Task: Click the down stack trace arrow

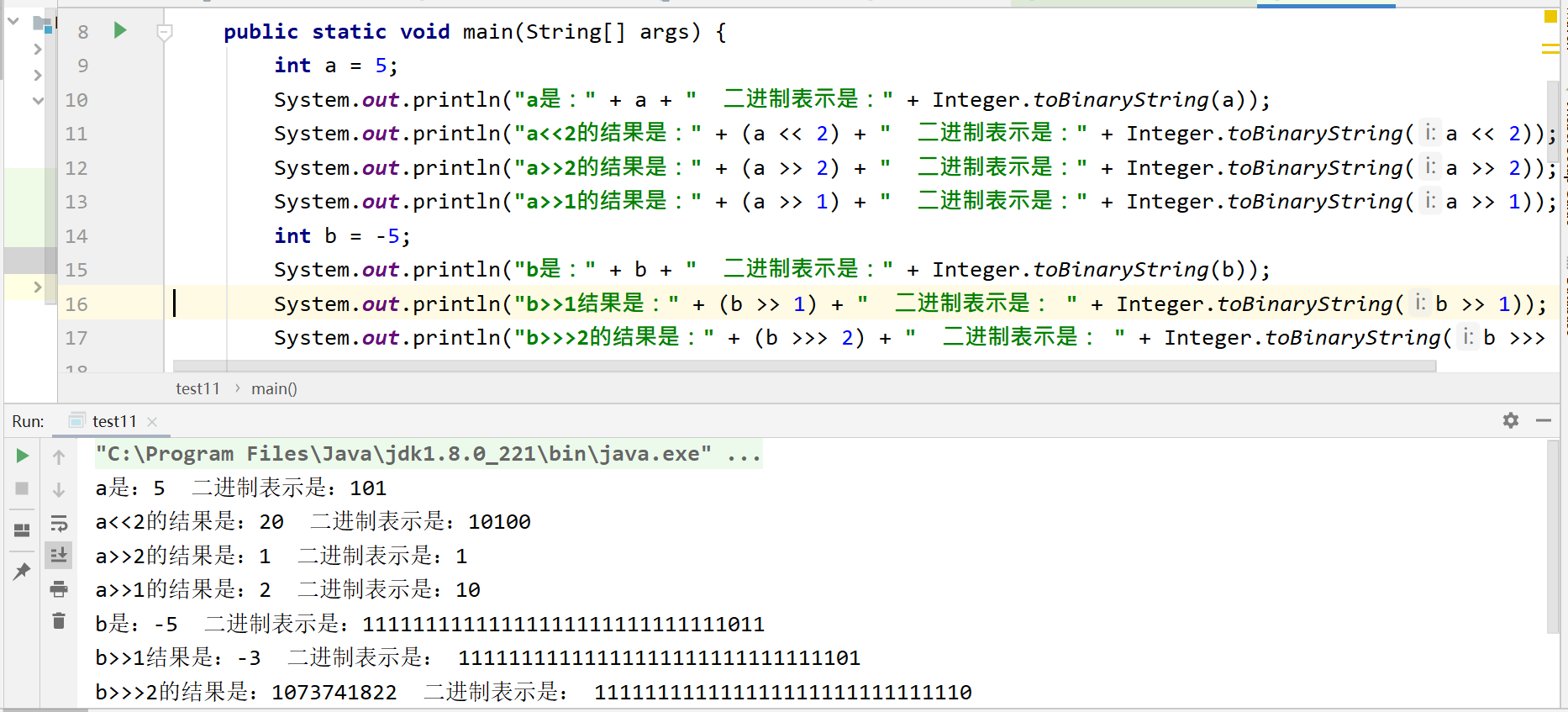Action: coord(59,489)
